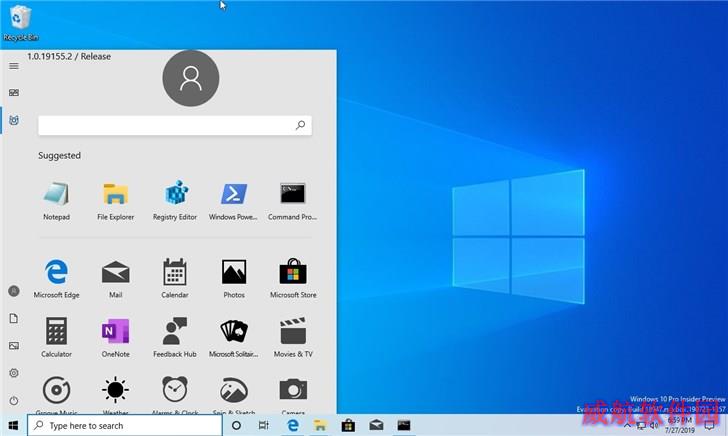The height and width of the screenshot is (436, 728).
Task: Open Edge from the taskbar
Action: click(292, 425)
